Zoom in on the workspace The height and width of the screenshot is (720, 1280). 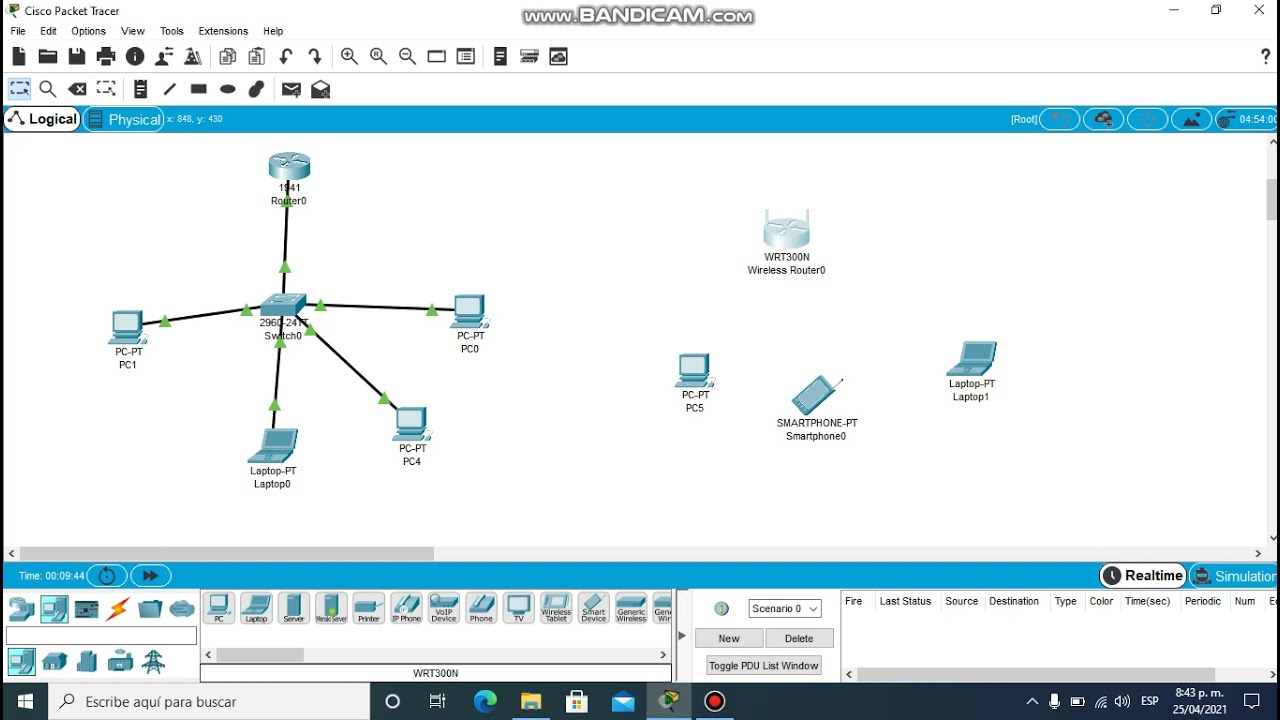coord(349,57)
